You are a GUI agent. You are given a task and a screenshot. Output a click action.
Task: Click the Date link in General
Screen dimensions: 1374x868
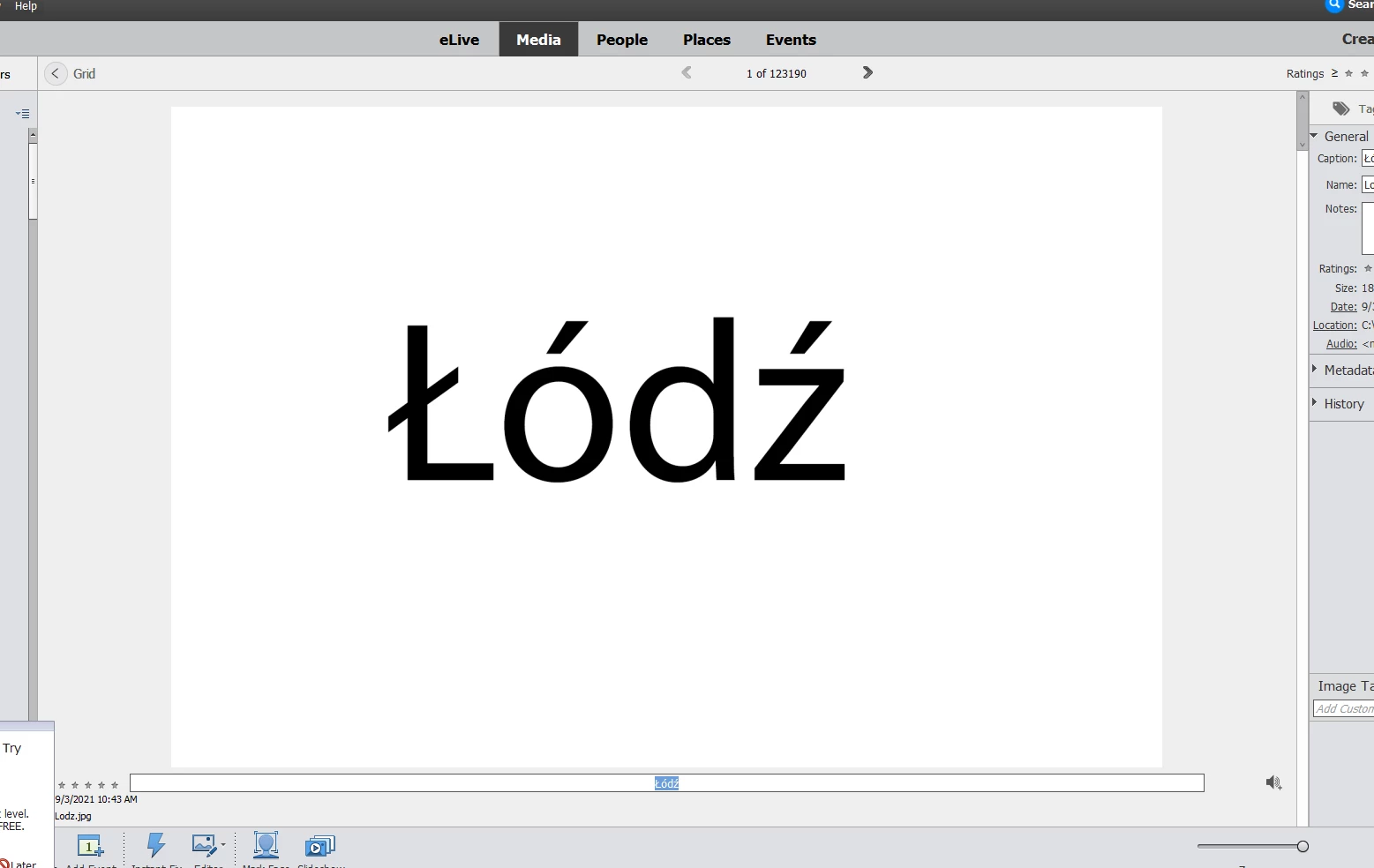point(1343,307)
